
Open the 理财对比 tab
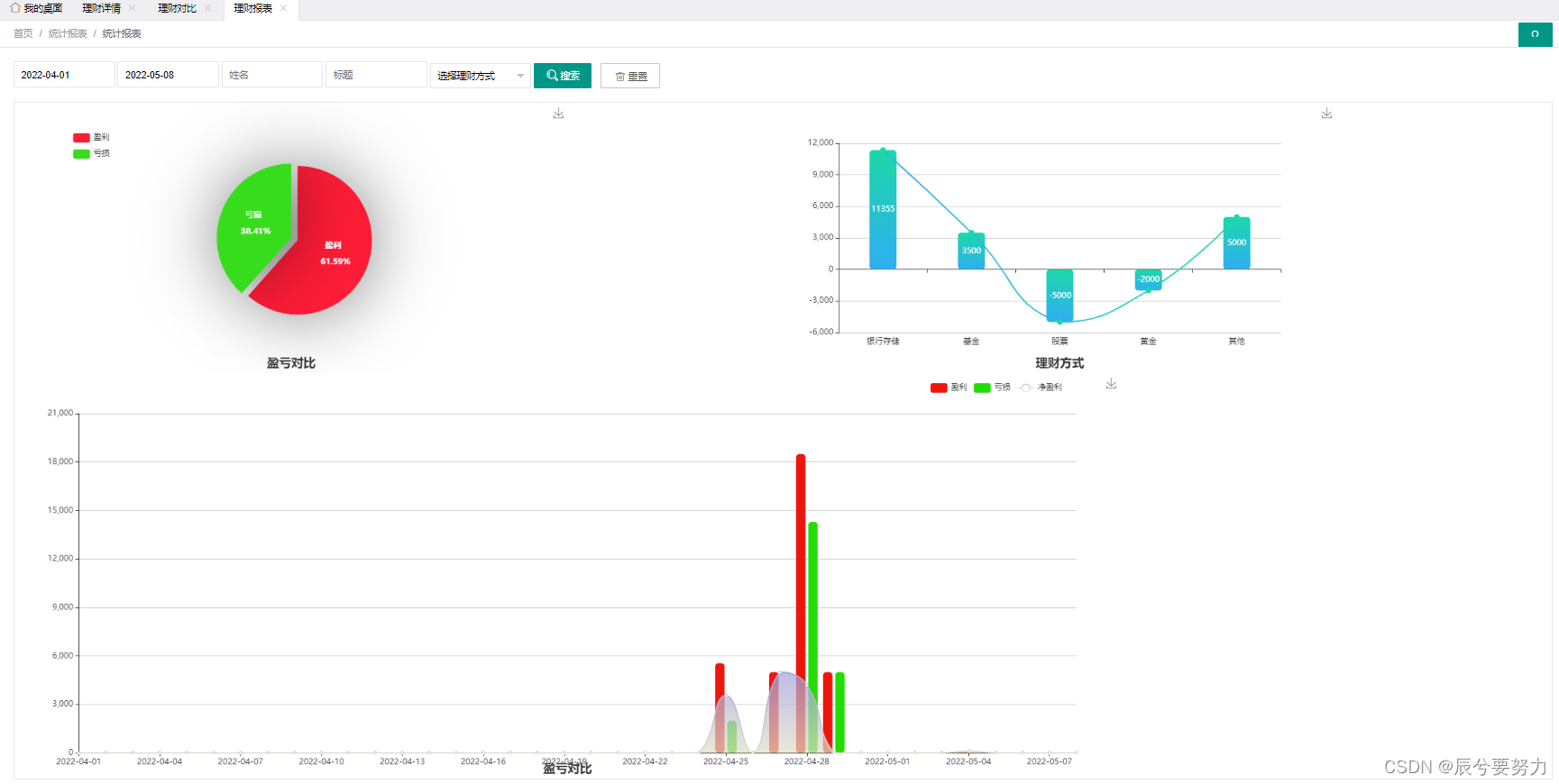pos(177,8)
